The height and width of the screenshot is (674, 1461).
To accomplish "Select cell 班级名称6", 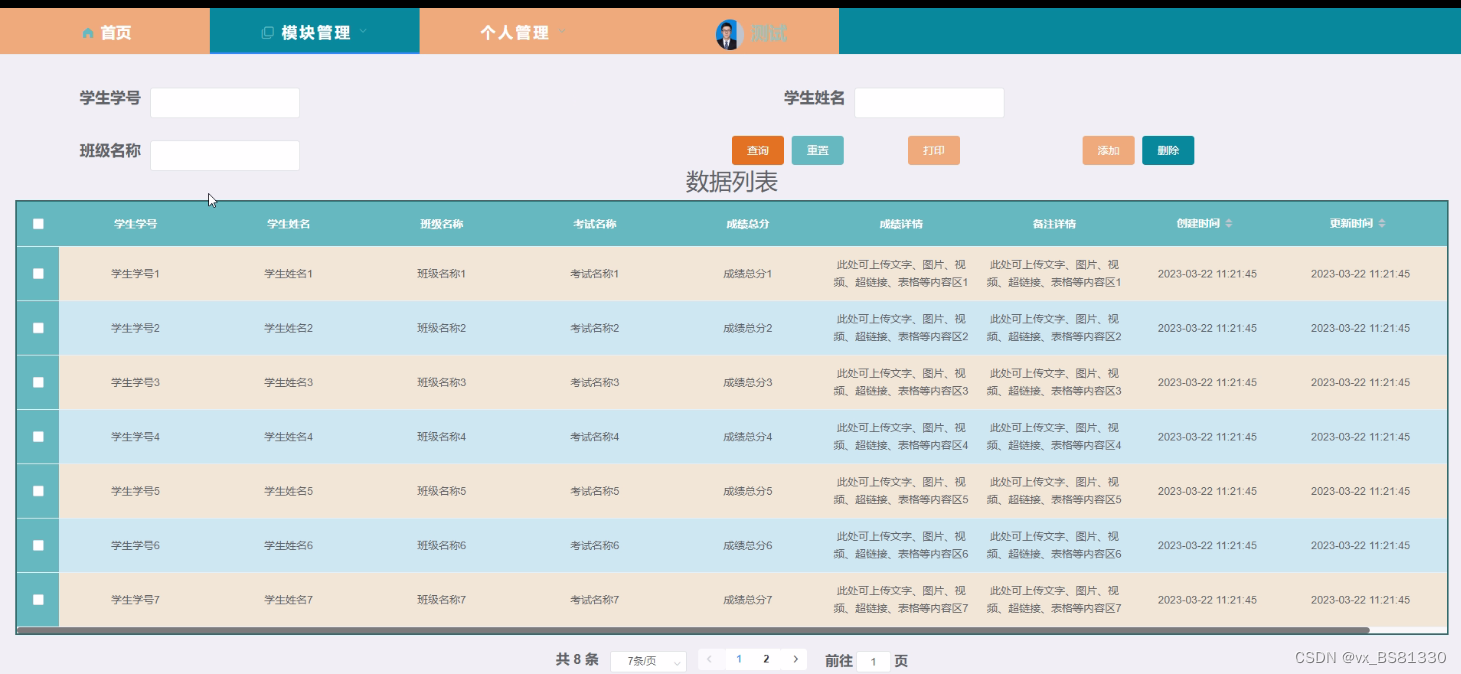I will [441, 546].
